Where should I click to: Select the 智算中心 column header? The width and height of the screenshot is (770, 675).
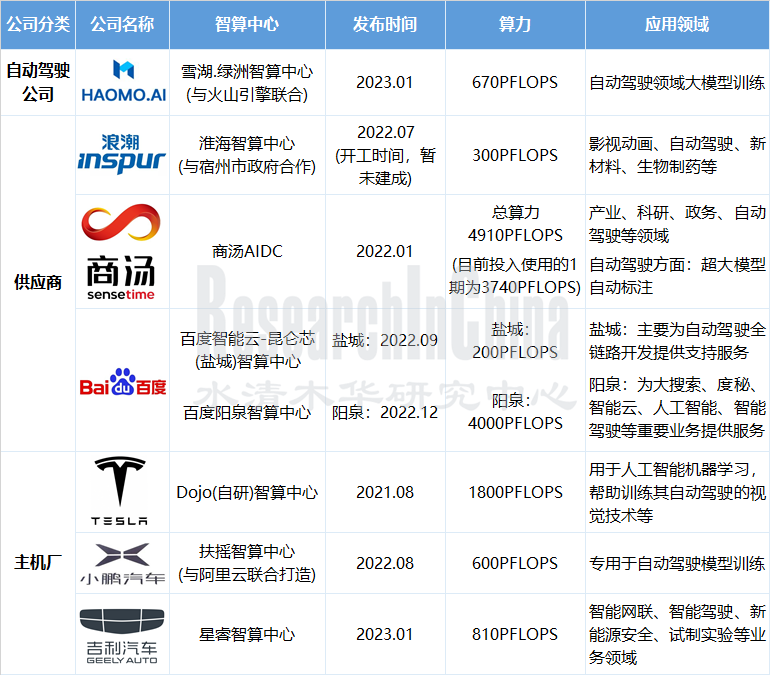(x=247, y=25)
